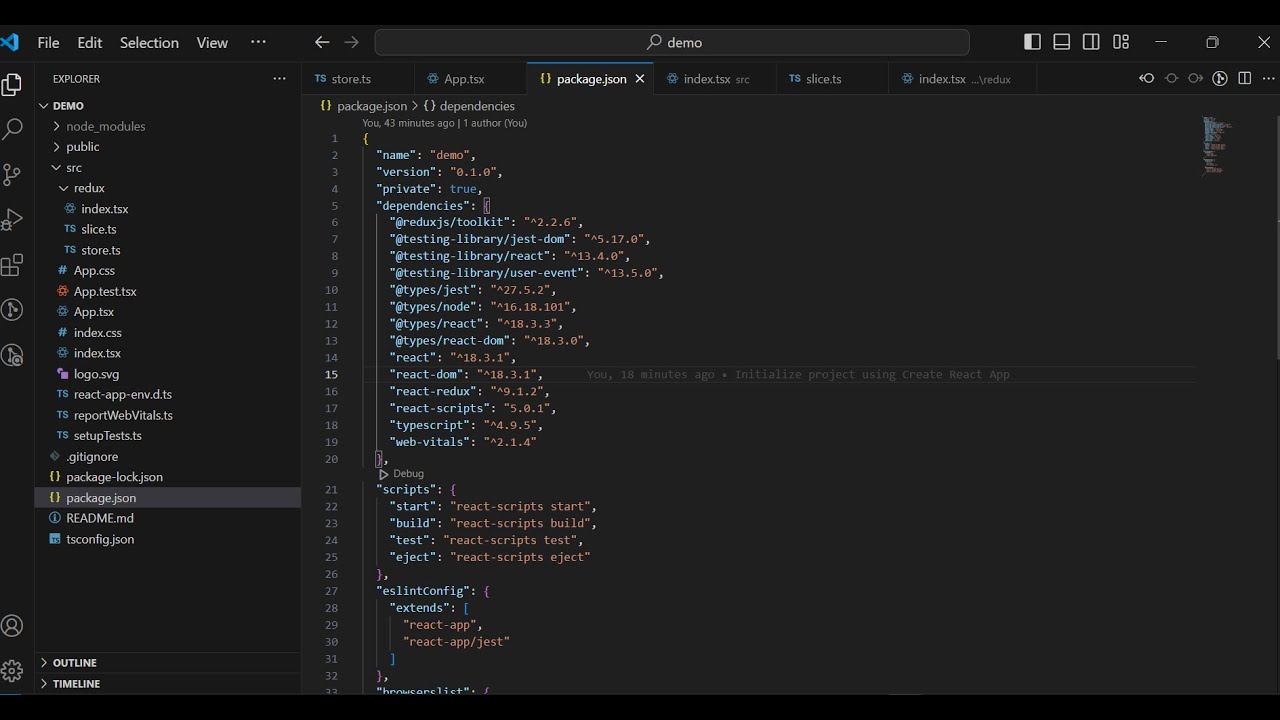Collapse the src folder
The image size is (1280, 720).
(x=168, y=167)
